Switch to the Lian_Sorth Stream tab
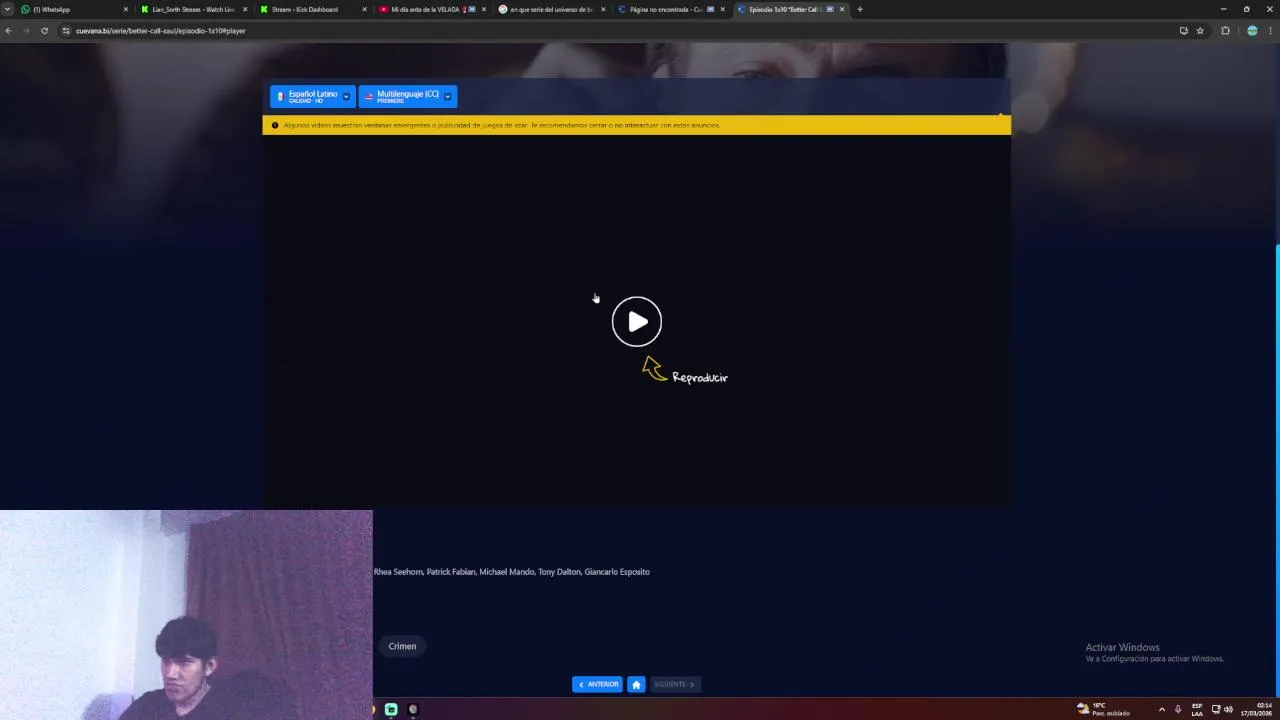 (192, 9)
